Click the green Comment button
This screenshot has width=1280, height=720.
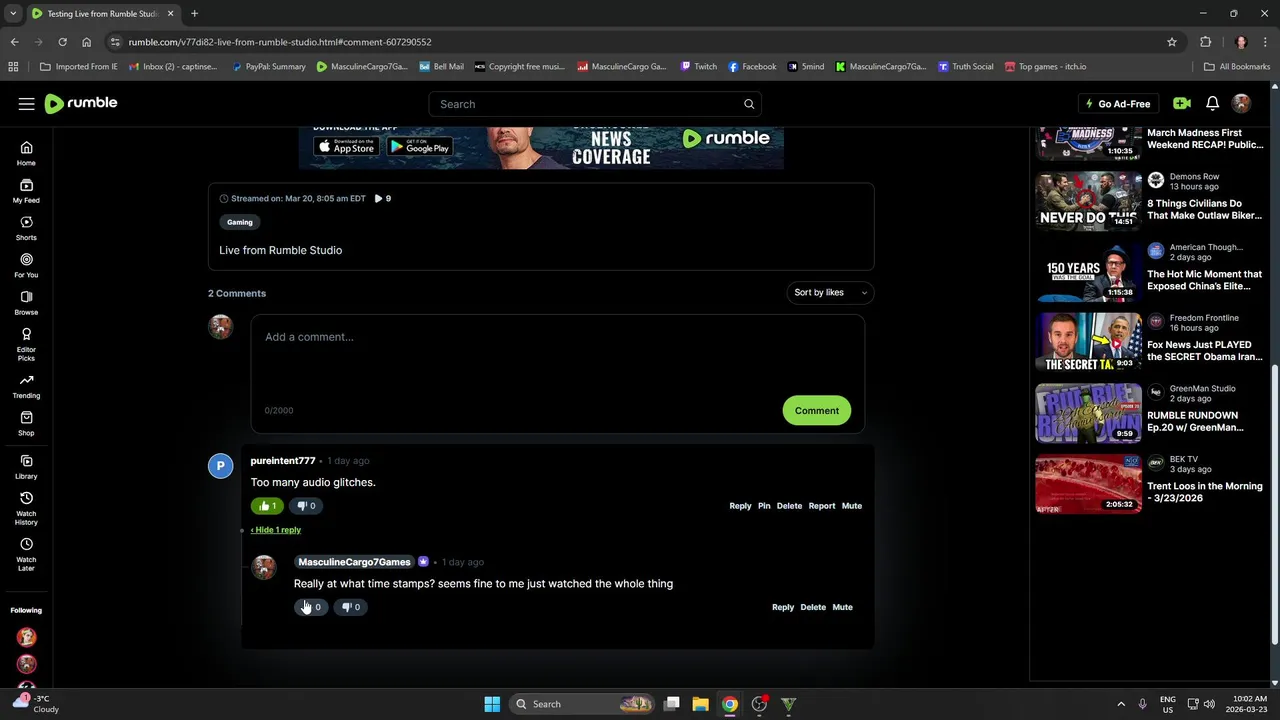pos(817,411)
